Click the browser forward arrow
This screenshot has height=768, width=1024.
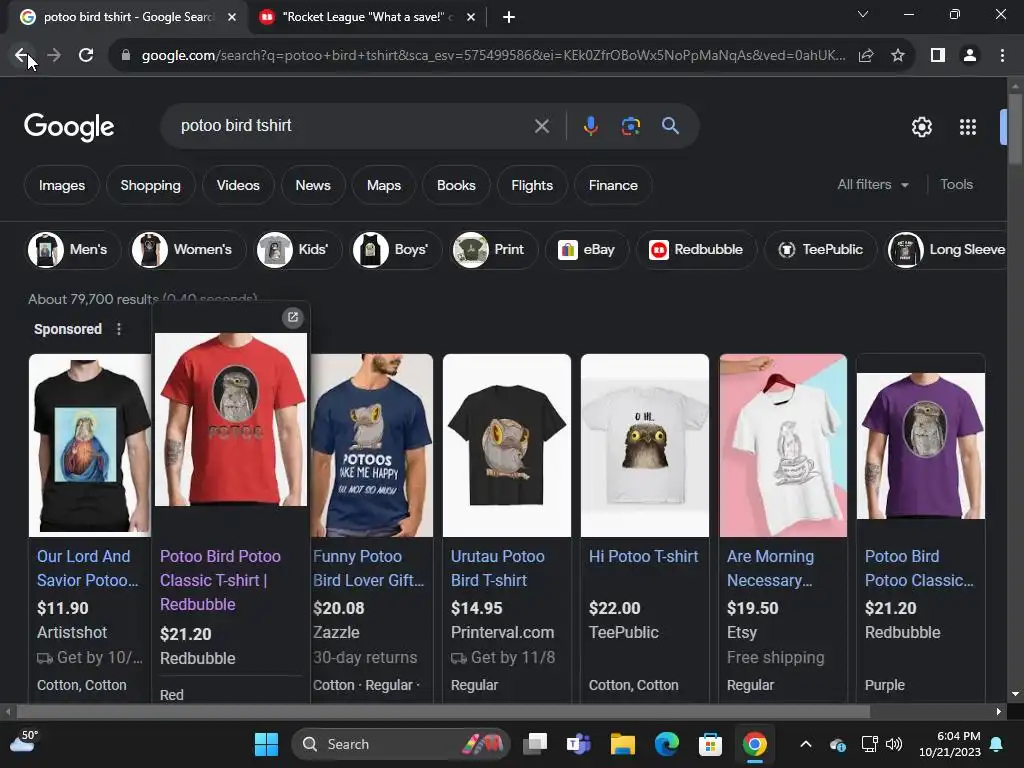coord(54,56)
